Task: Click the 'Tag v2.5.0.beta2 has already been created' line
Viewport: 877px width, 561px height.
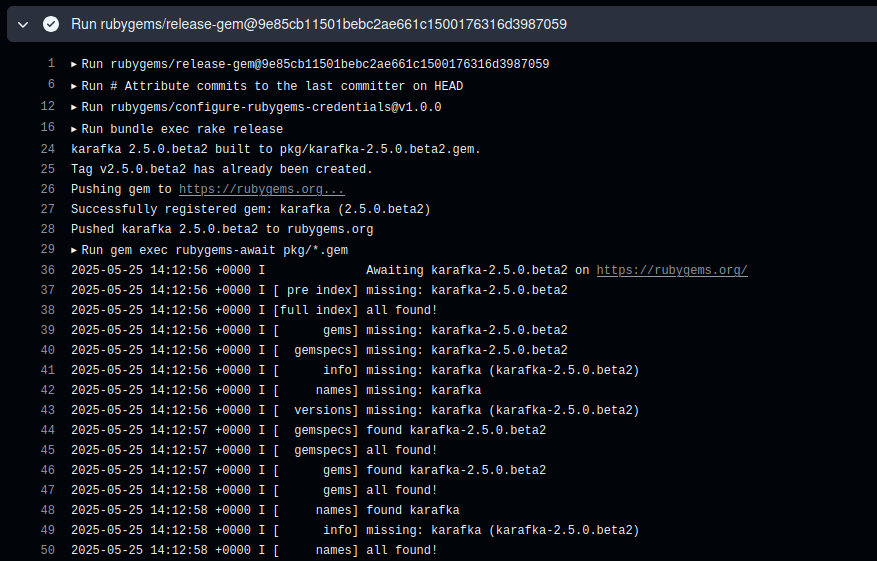Action: pyautogui.click(x=221, y=169)
